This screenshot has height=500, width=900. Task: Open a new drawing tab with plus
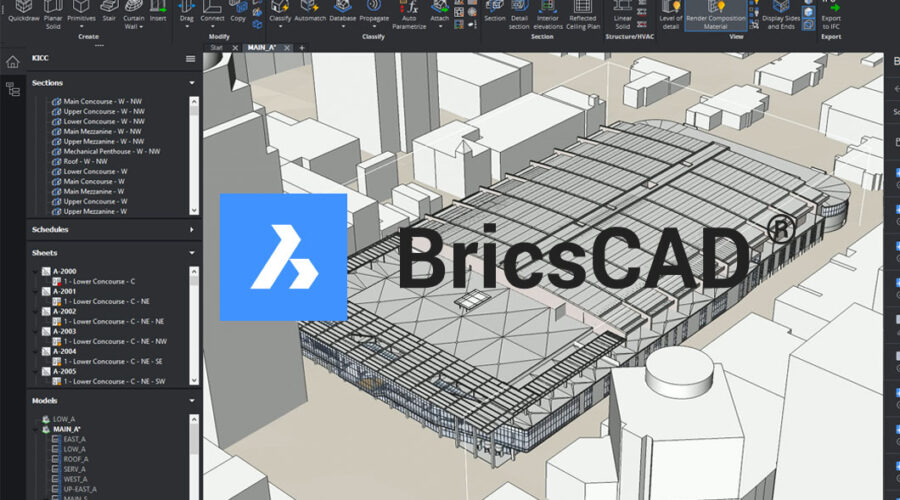tap(302, 48)
